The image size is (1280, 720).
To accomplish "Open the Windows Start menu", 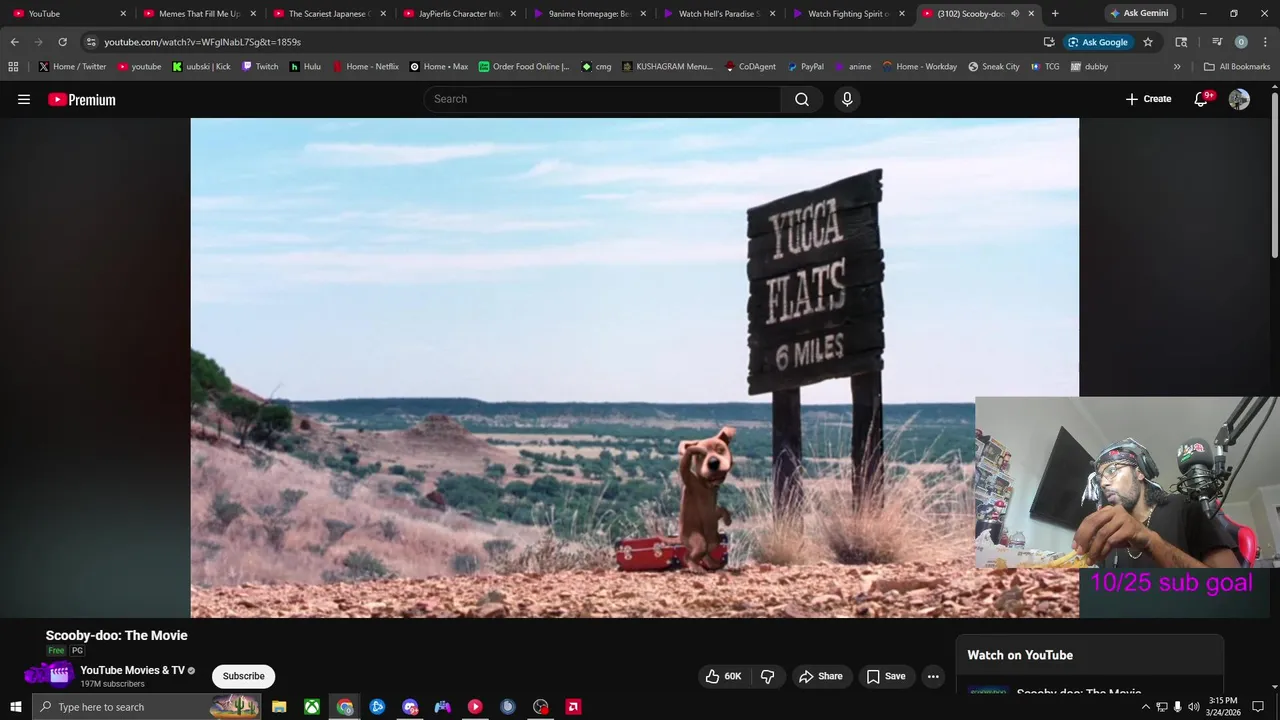I will (15, 707).
